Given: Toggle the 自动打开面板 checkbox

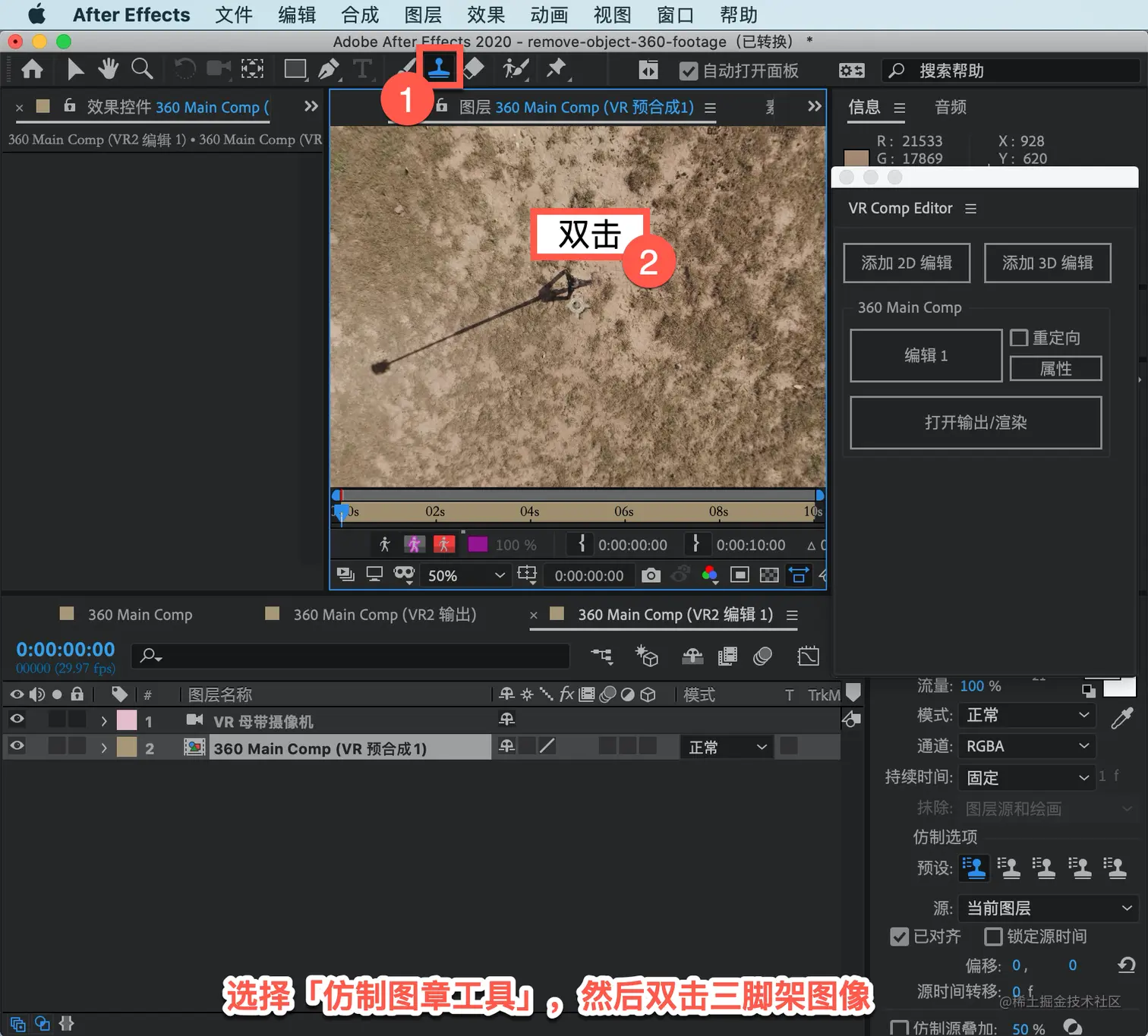Looking at the screenshot, I should click(688, 71).
